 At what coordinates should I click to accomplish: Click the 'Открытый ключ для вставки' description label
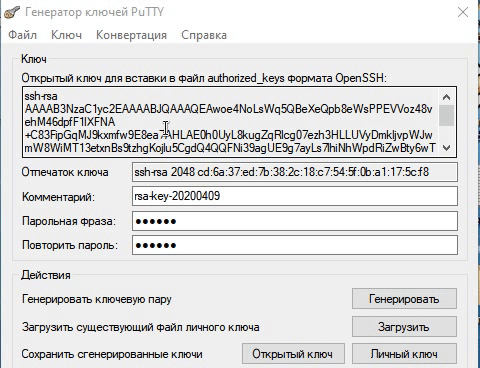pyautogui.click(x=204, y=78)
